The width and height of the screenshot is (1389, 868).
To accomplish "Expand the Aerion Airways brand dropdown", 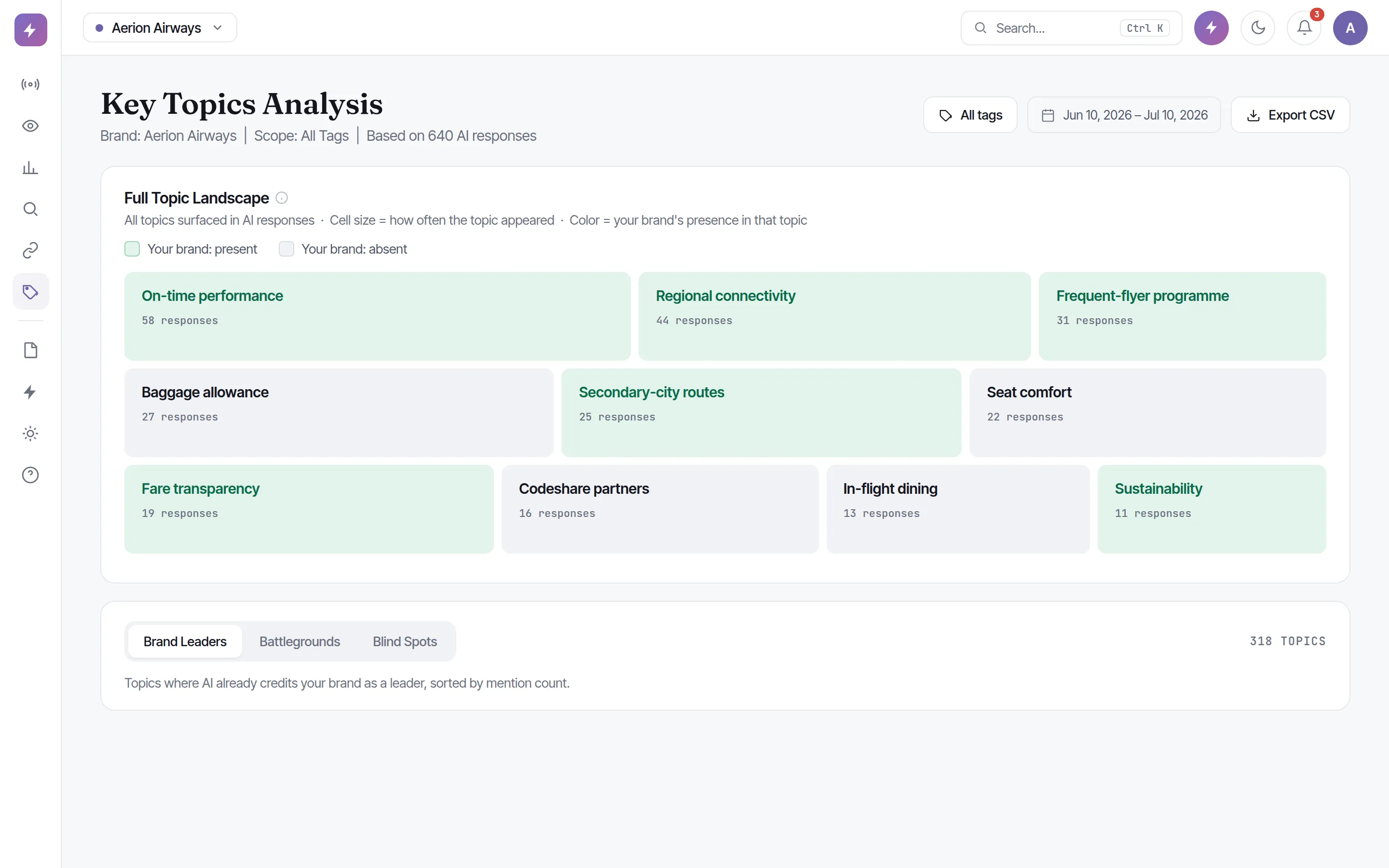I will (x=160, y=27).
